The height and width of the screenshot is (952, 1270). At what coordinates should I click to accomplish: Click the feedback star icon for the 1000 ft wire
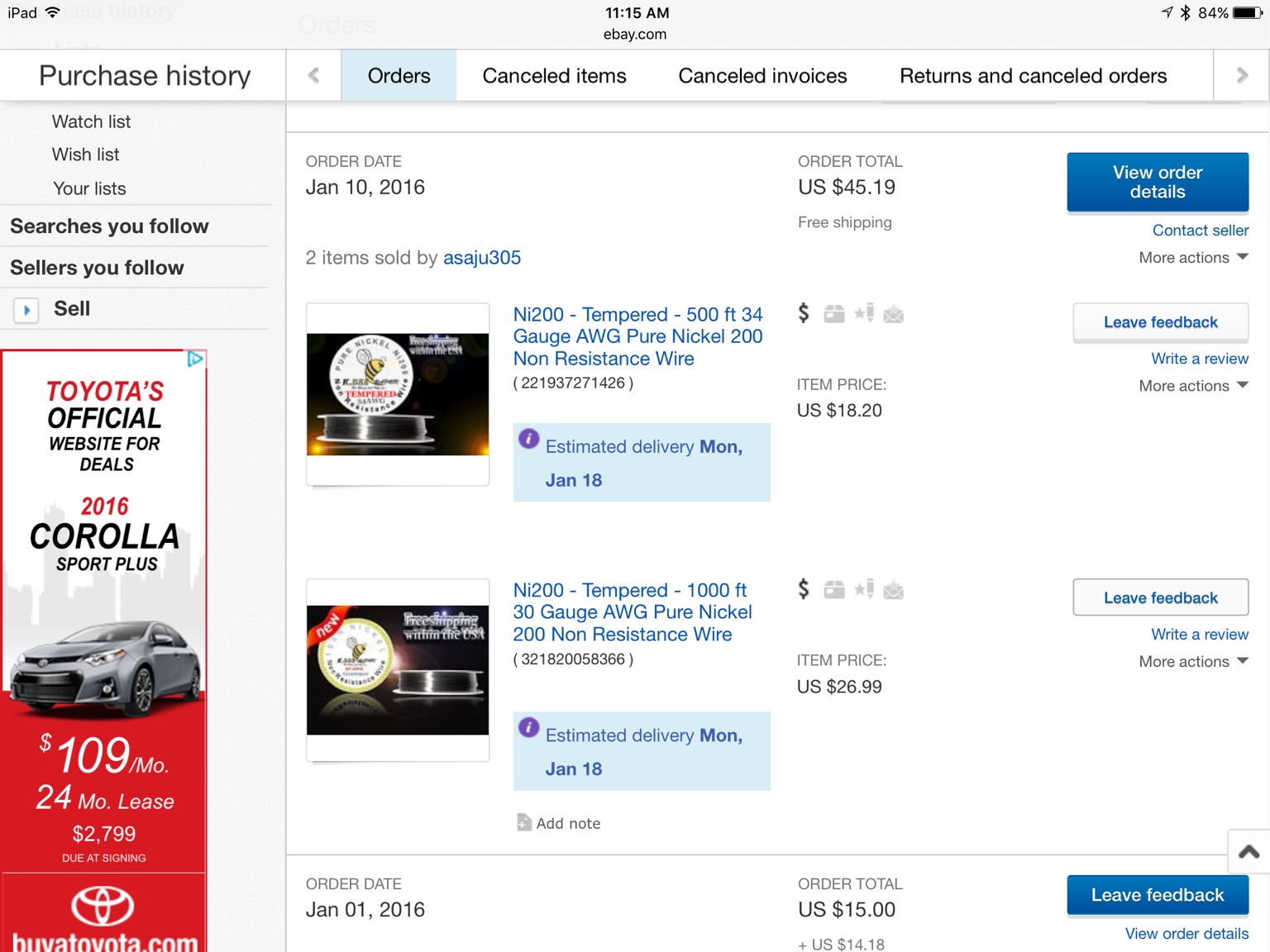864,589
